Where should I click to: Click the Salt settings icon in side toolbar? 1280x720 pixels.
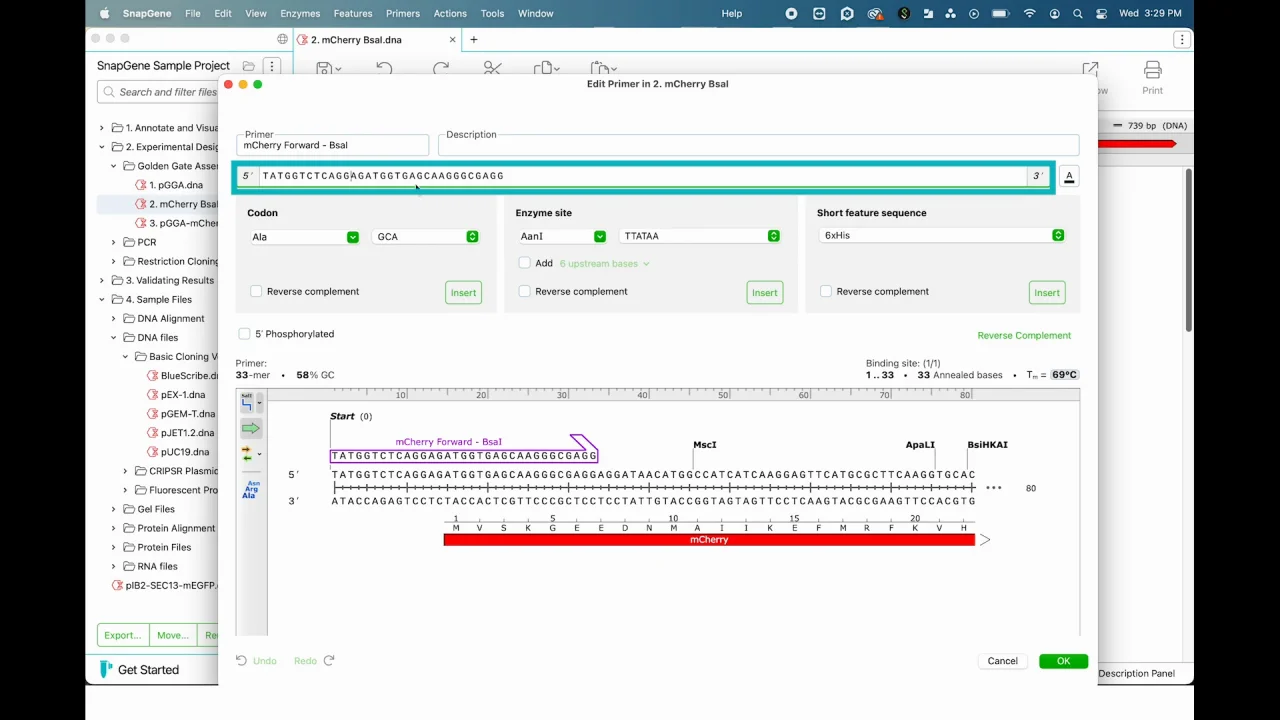point(247,402)
